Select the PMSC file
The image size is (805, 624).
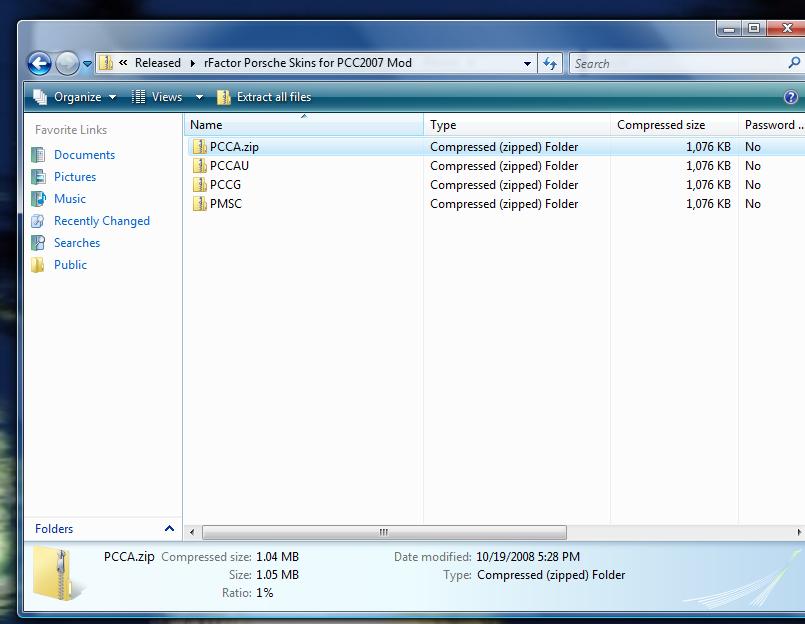tap(225, 204)
